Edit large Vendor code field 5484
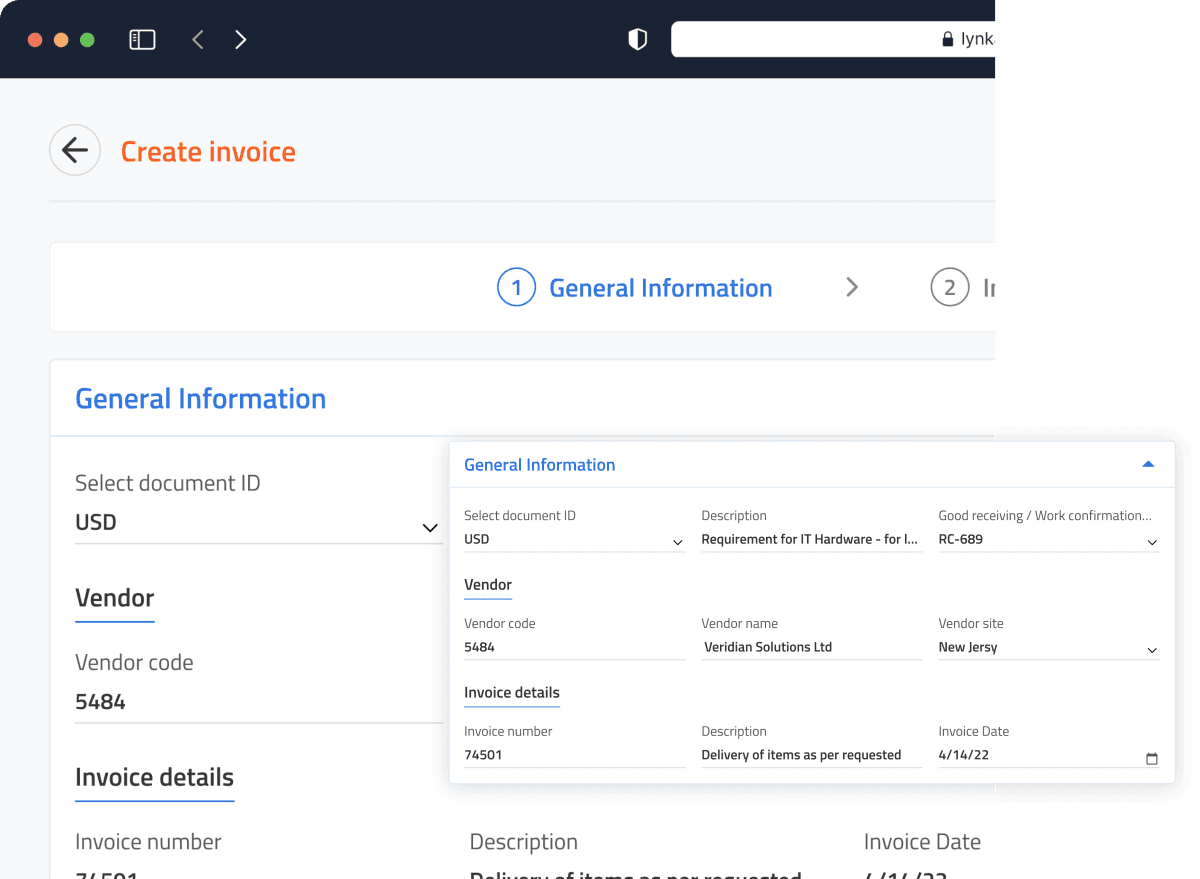This screenshot has height=879, width=1200. tap(258, 702)
